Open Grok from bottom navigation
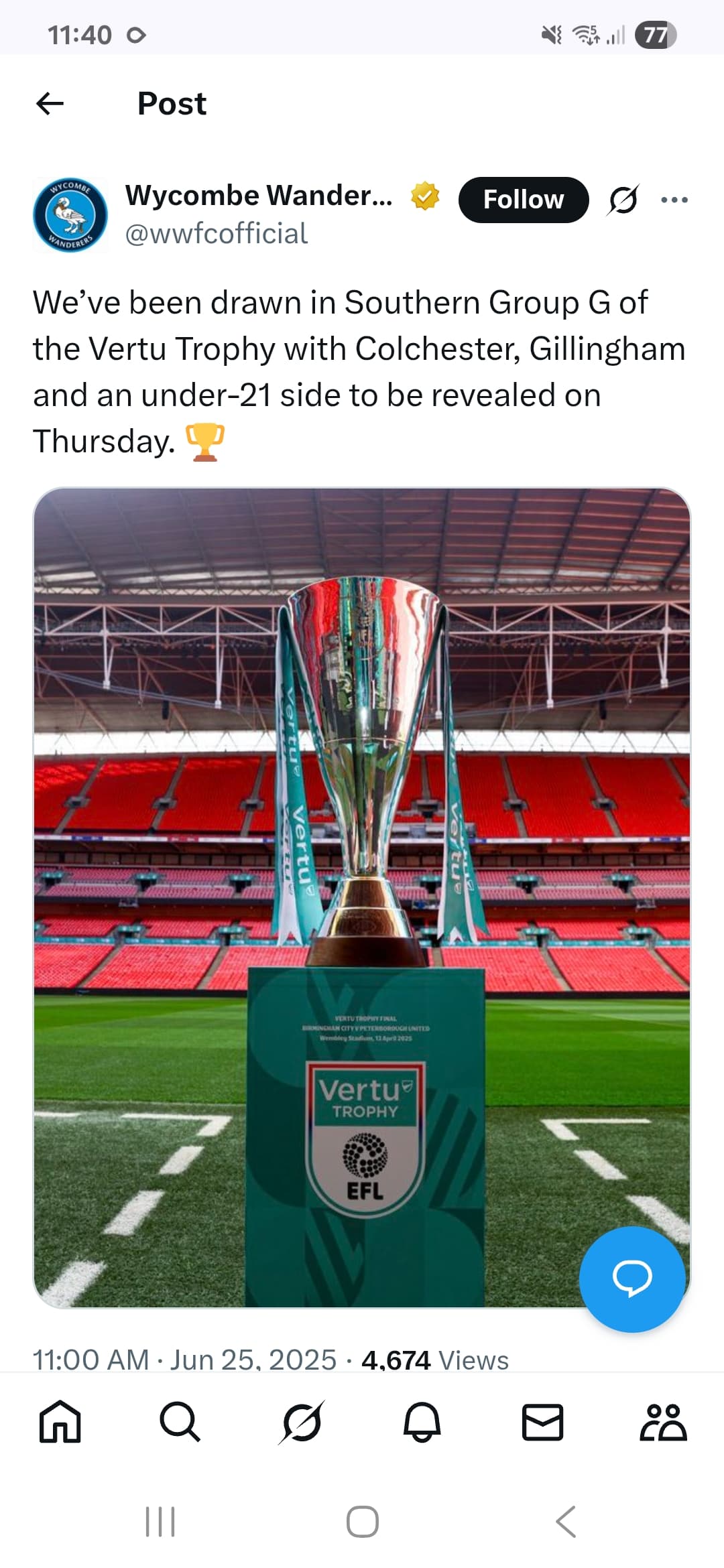The image size is (724, 1568). pos(302,1421)
